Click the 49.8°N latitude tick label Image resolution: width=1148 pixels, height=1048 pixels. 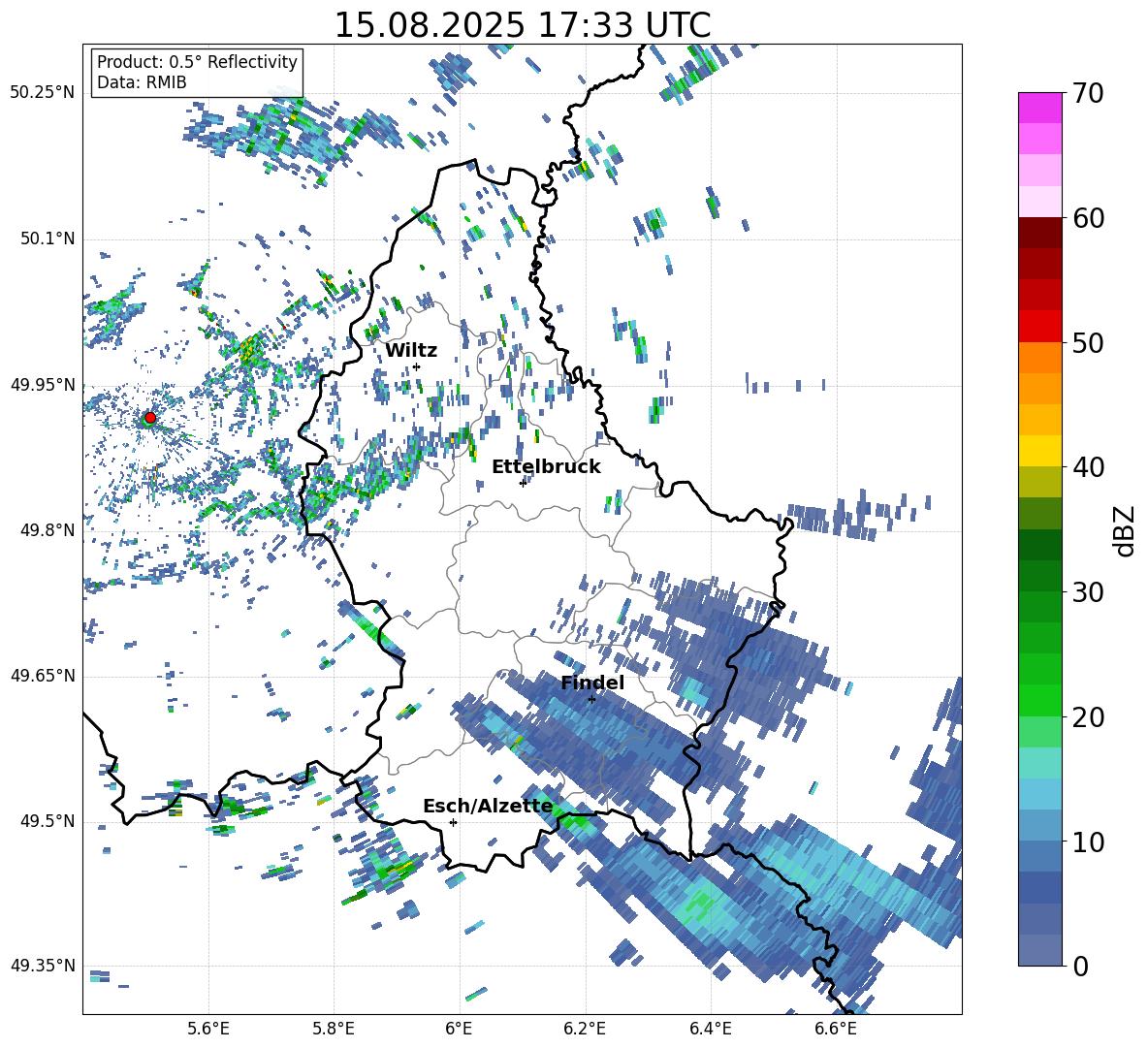pos(48,530)
